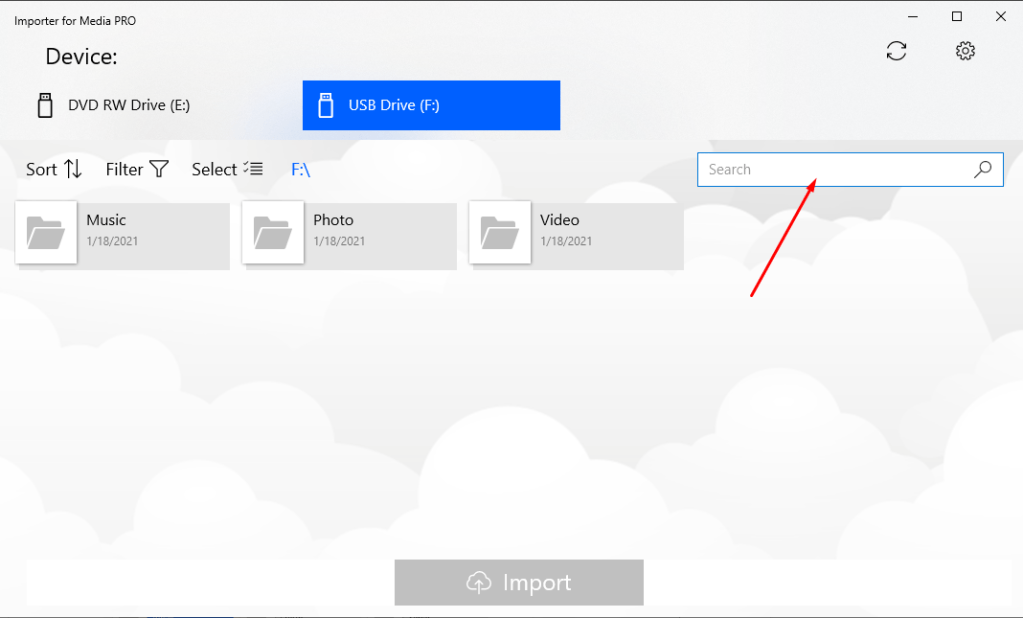Click the Video folder's 1/18/2021 date
1023x618 pixels.
(x=566, y=241)
